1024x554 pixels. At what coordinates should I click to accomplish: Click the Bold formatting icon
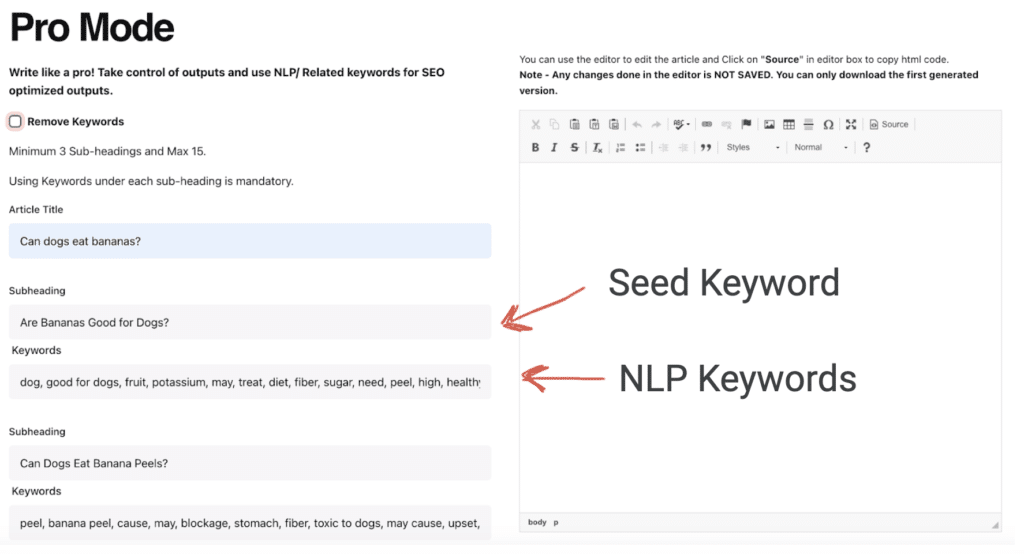click(x=535, y=148)
